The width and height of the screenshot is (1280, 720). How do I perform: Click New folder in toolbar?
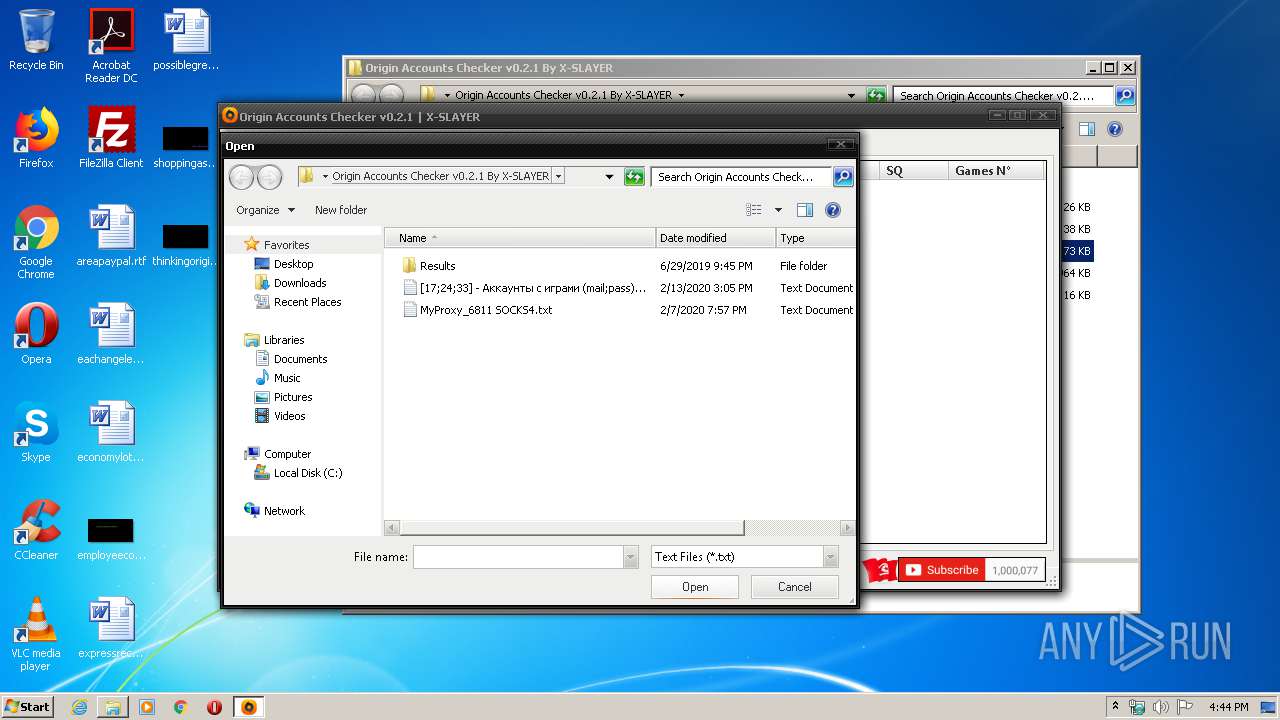click(x=341, y=210)
